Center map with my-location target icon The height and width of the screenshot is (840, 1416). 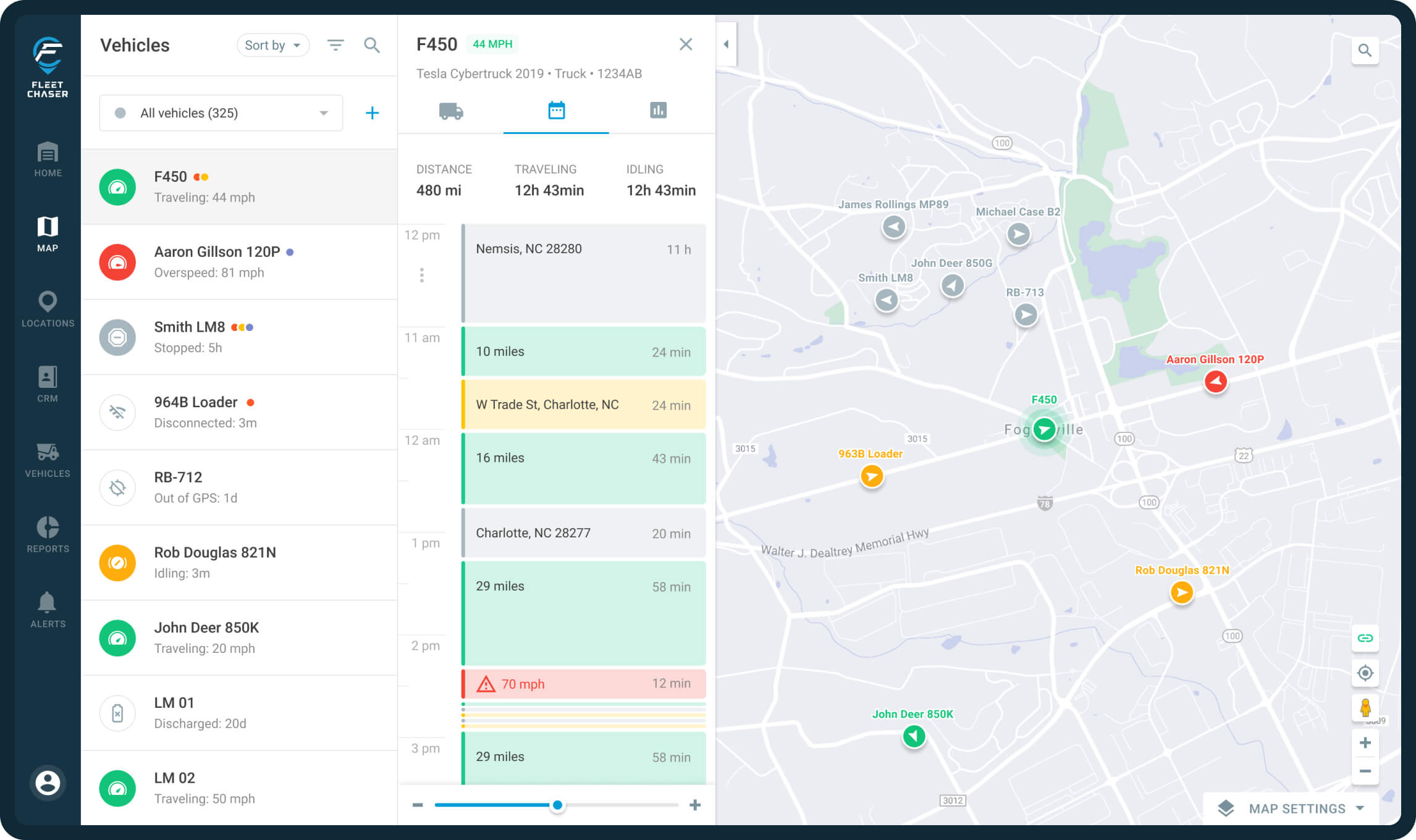coord(1365,673)
